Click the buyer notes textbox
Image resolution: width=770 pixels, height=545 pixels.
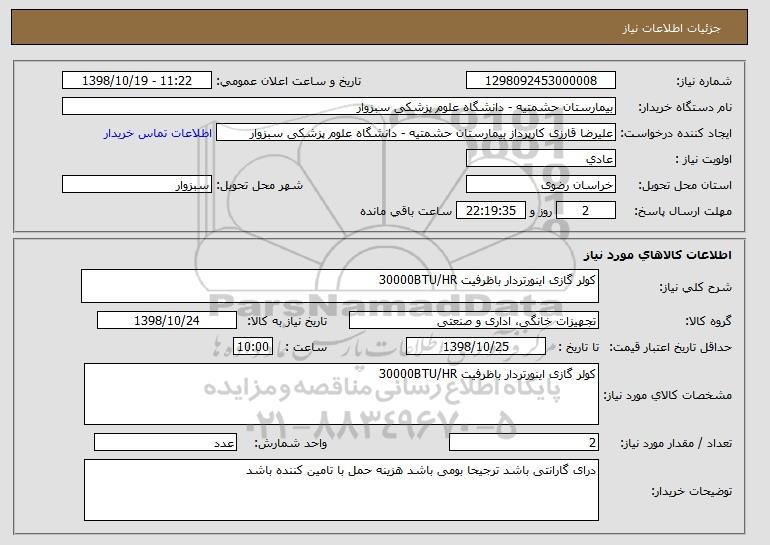tap(341, 490)
